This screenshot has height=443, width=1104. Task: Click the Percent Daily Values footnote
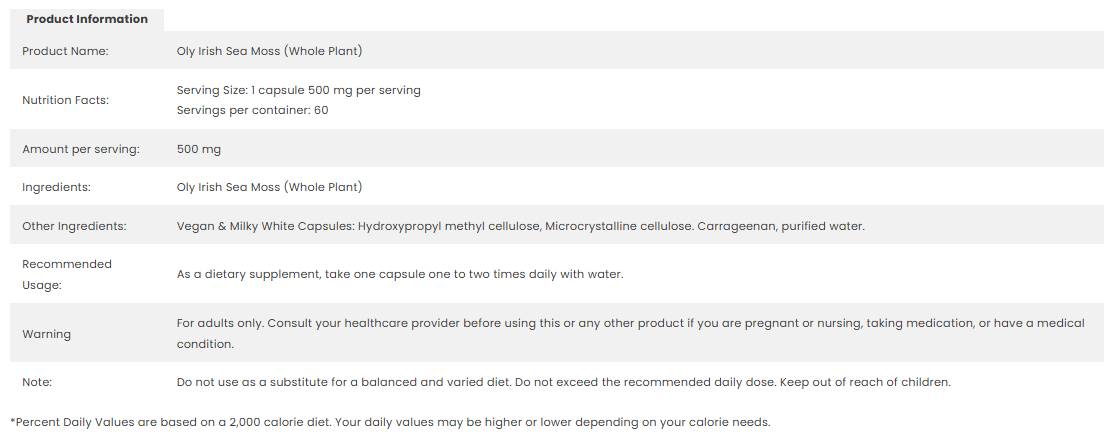click(390, 422)
